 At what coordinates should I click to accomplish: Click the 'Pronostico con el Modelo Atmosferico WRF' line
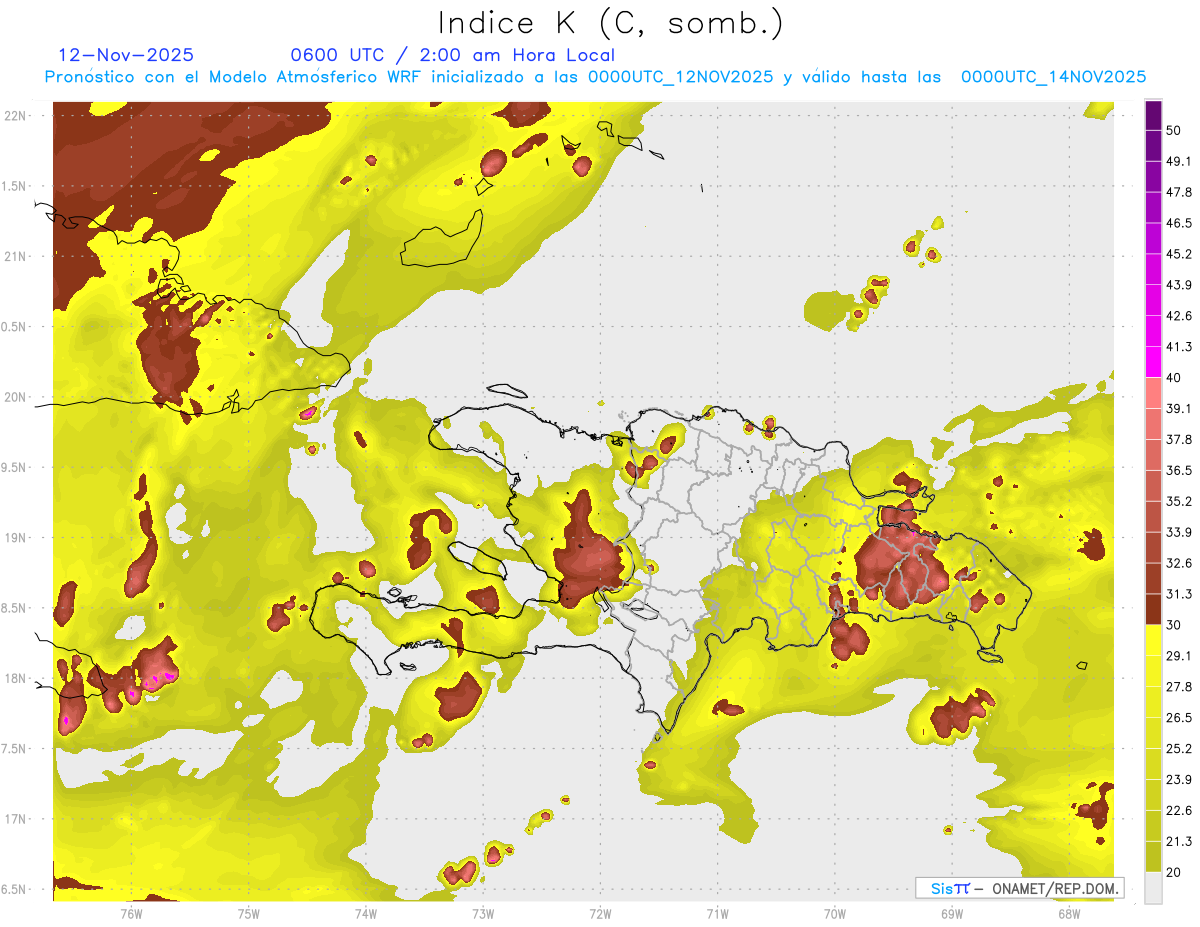pos(595,76)
